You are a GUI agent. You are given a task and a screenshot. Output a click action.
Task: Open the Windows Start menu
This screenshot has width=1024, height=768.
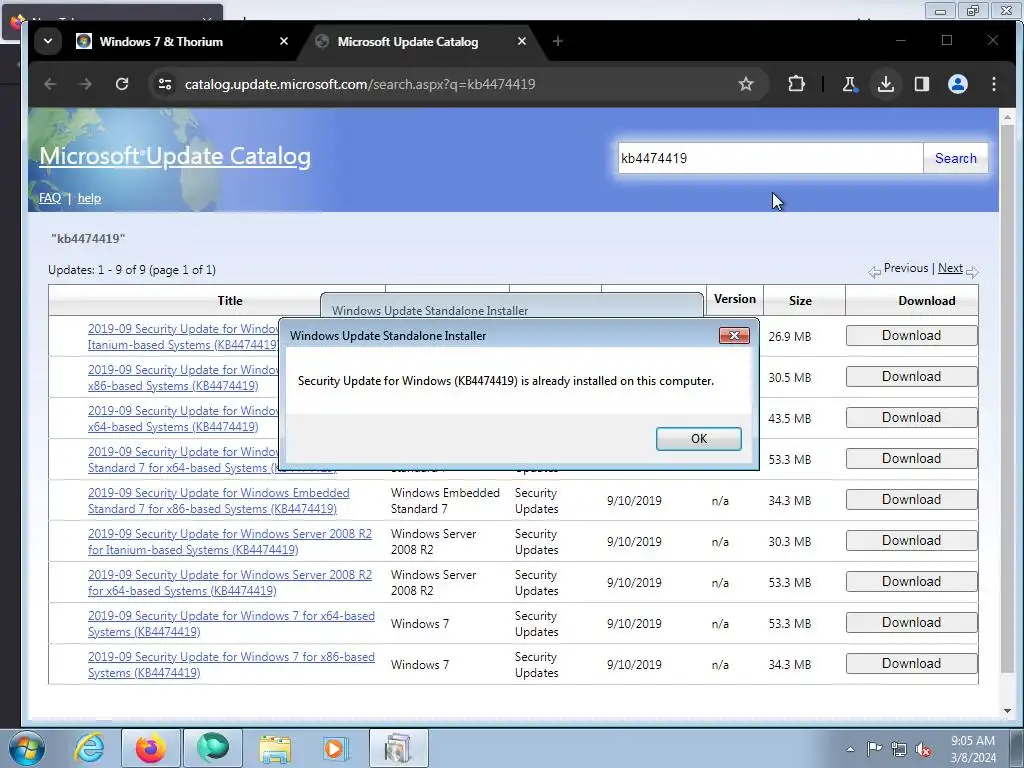click(27, 748)
